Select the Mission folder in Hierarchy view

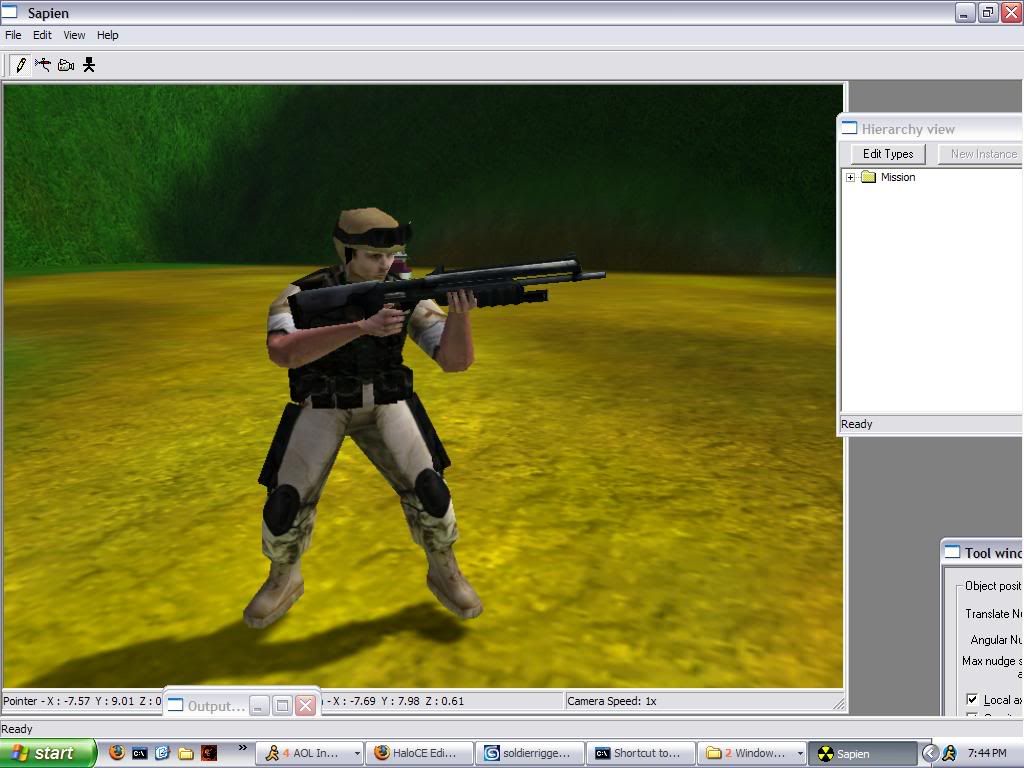tap(898, 177)
